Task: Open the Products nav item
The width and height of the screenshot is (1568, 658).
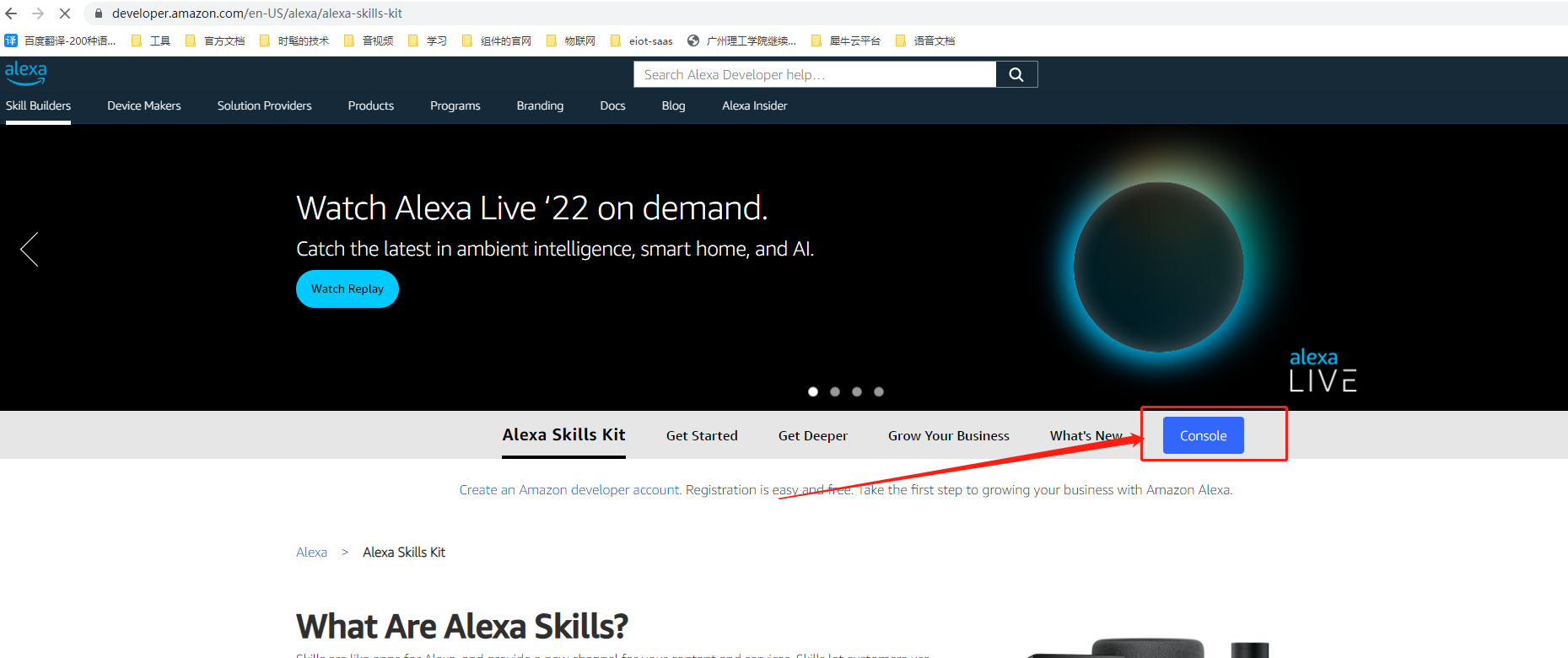Action: 371,105
